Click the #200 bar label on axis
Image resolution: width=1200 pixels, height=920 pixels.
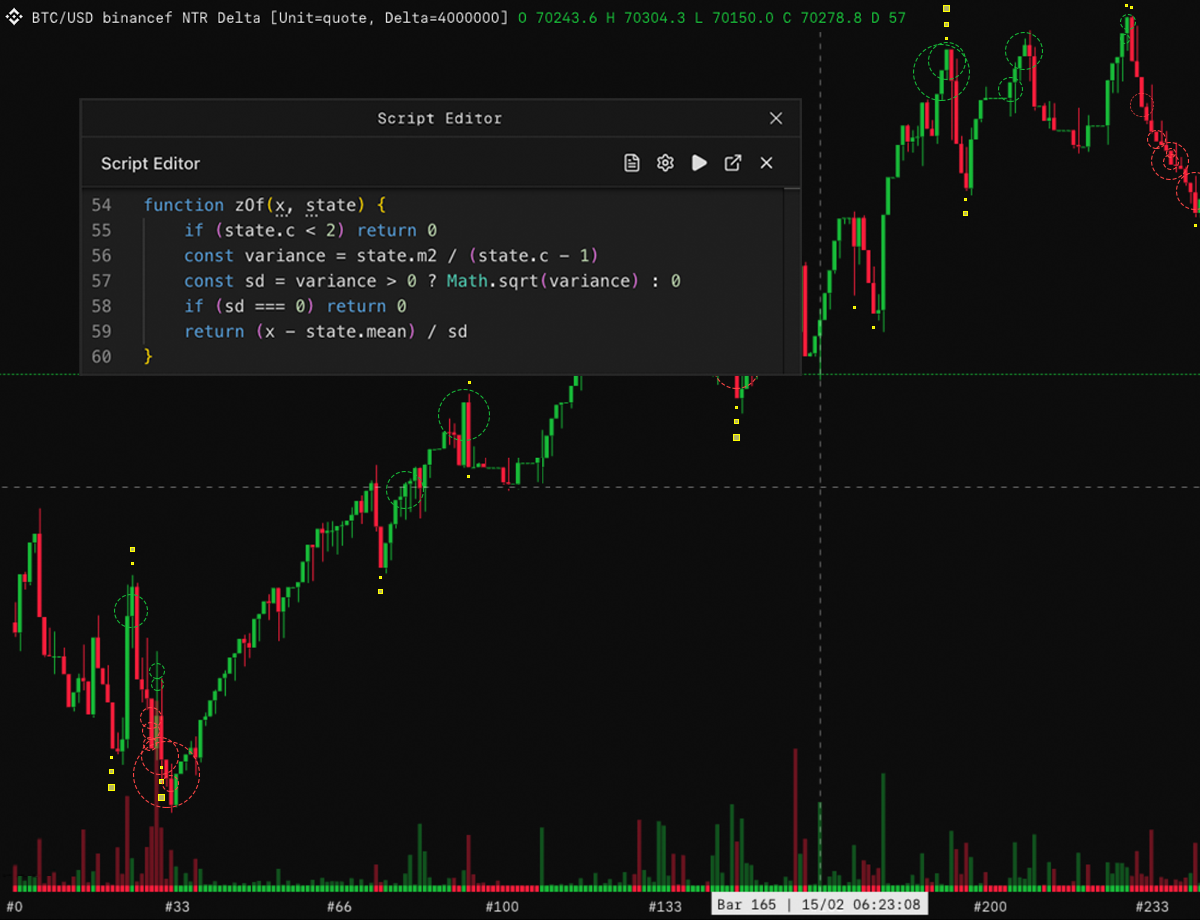tap(990, 906)
